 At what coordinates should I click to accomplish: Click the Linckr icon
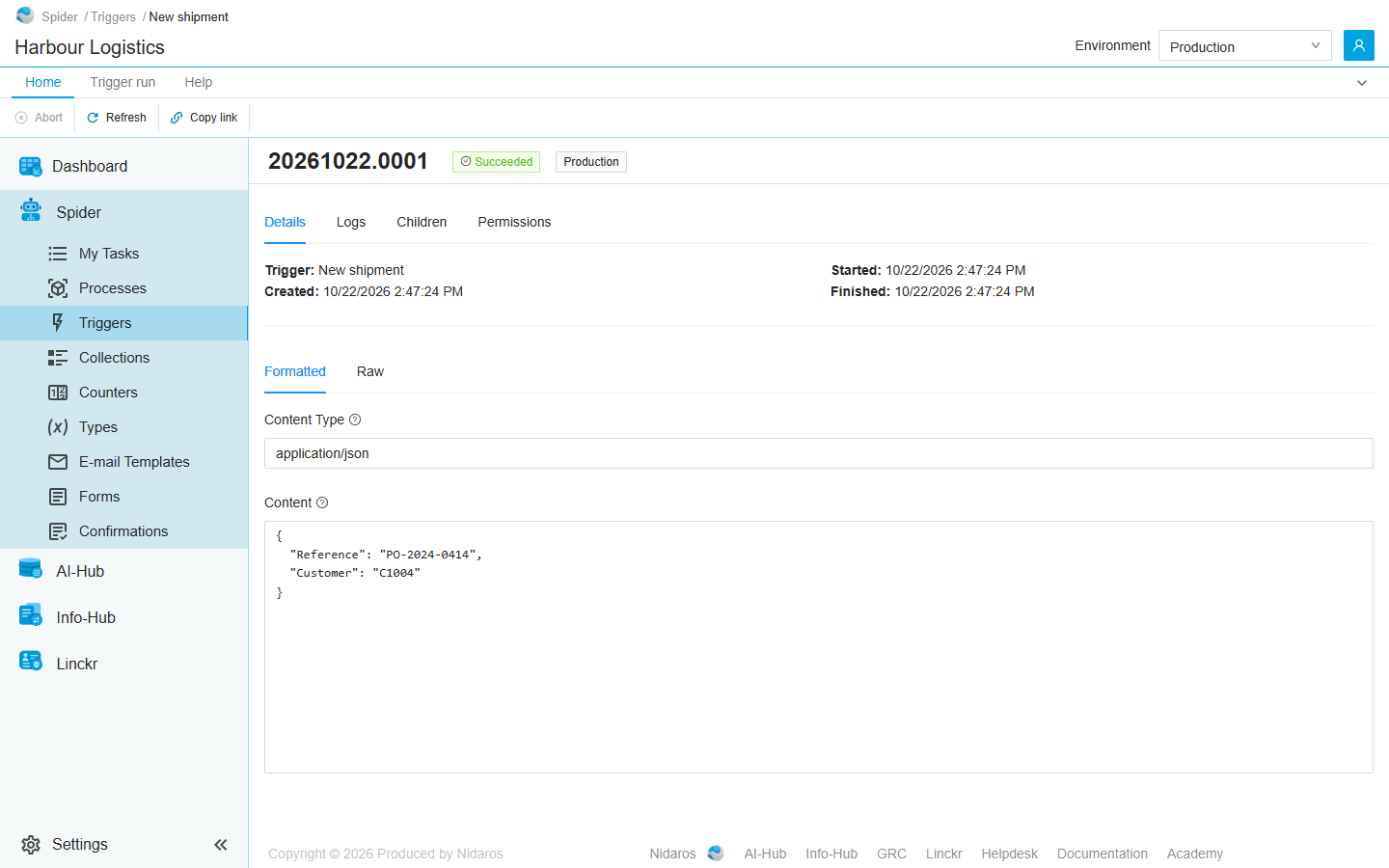pyautogui.click(x=31, y=662)
